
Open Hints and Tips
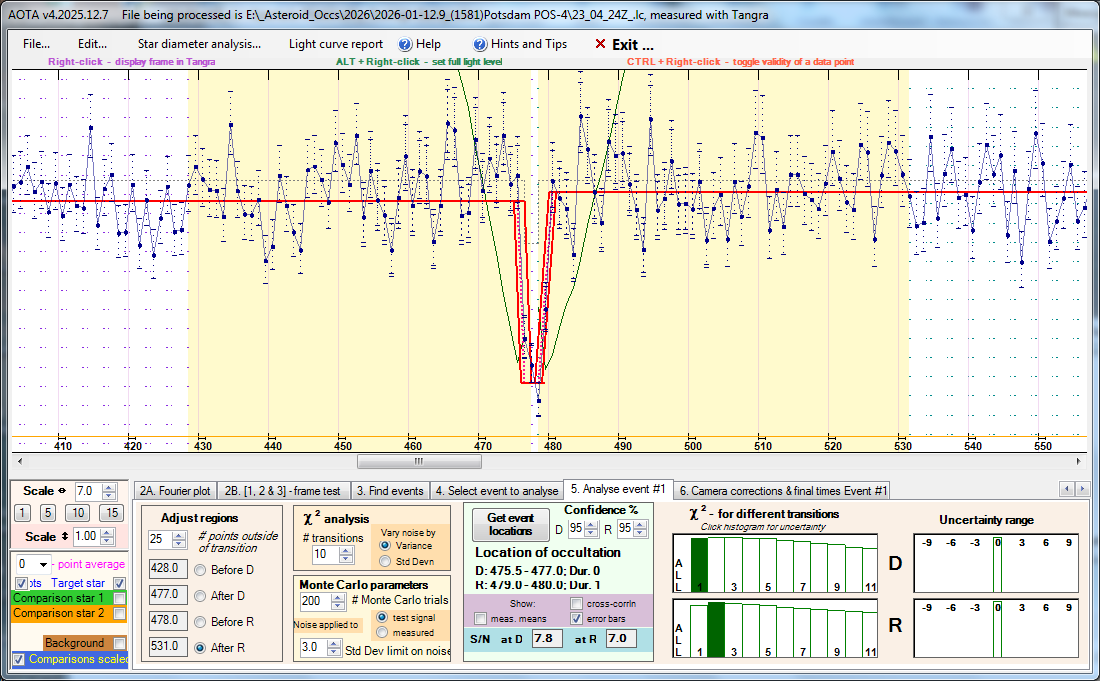pos(520,44)
